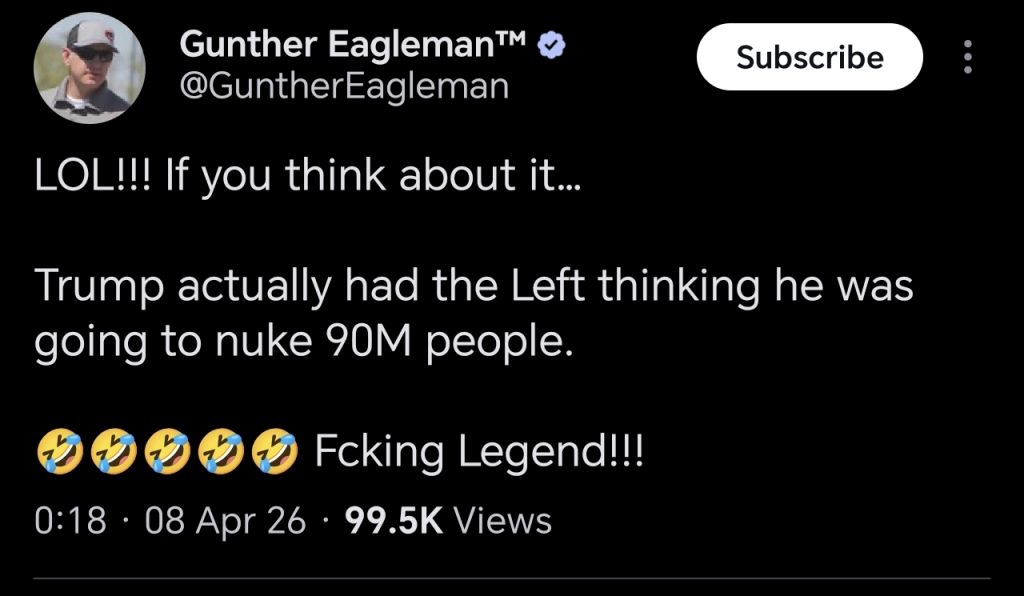Click the fifth rolling-laughing emoji

pos(275,452)
